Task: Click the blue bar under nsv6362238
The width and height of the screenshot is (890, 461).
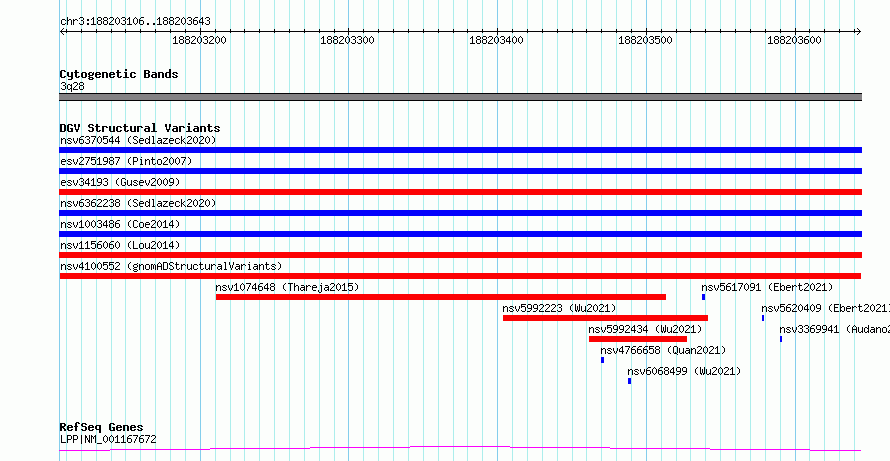Action: point(460,213)
